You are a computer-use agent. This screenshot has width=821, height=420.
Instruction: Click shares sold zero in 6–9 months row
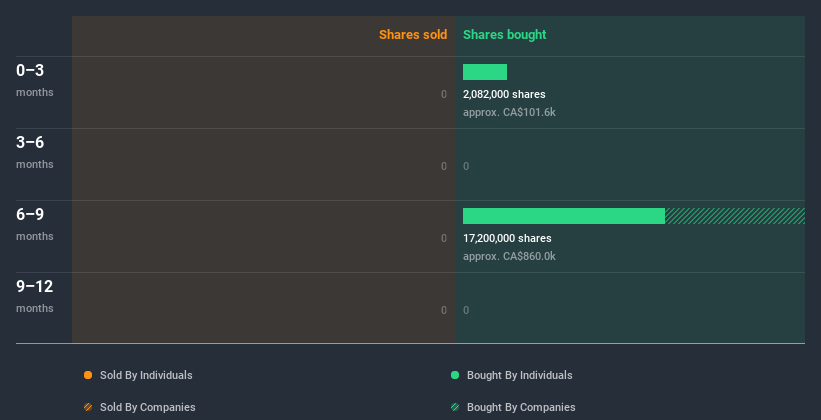[x=444, y=238]
